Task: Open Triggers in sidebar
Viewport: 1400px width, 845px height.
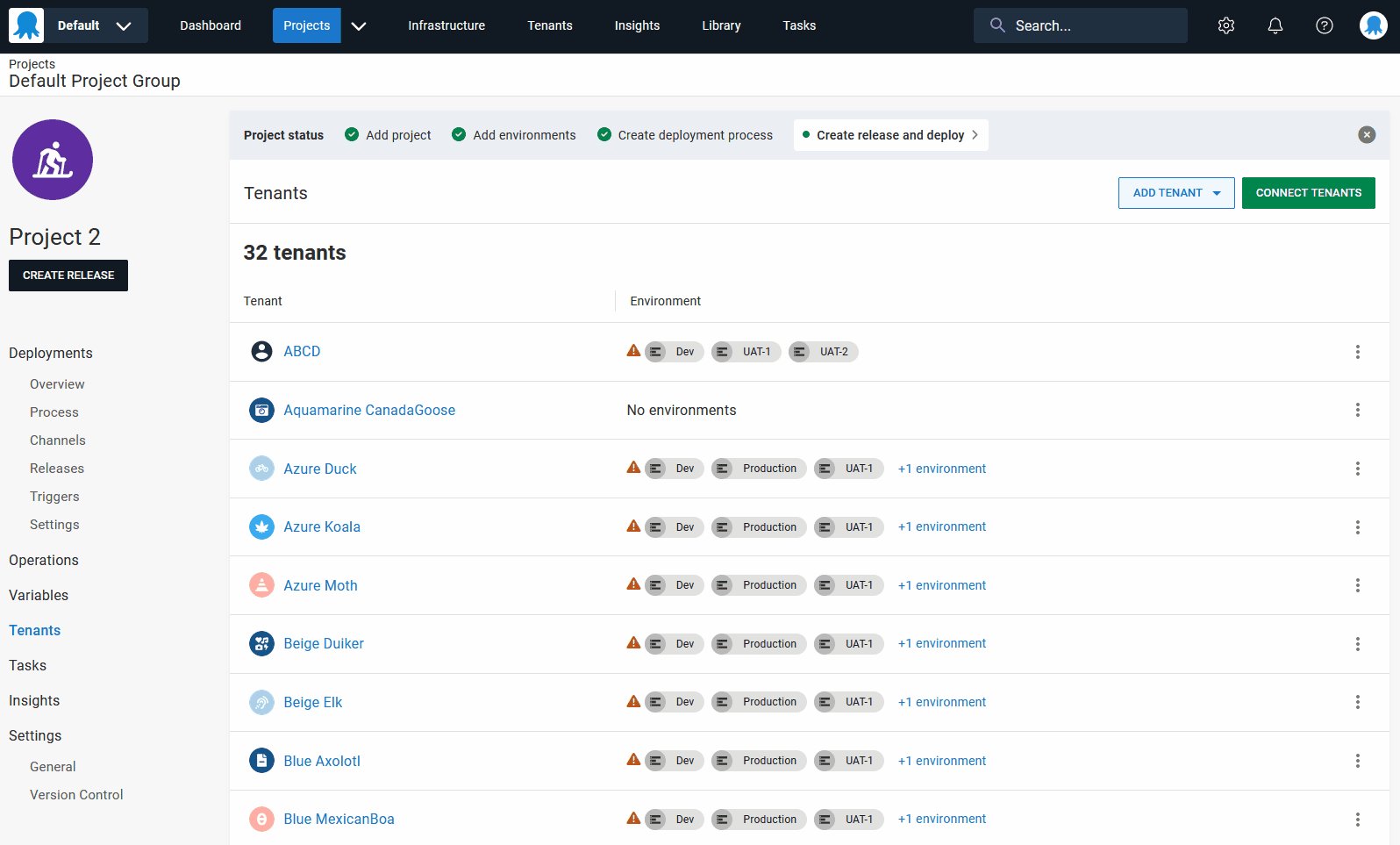Action: point(54,497)
